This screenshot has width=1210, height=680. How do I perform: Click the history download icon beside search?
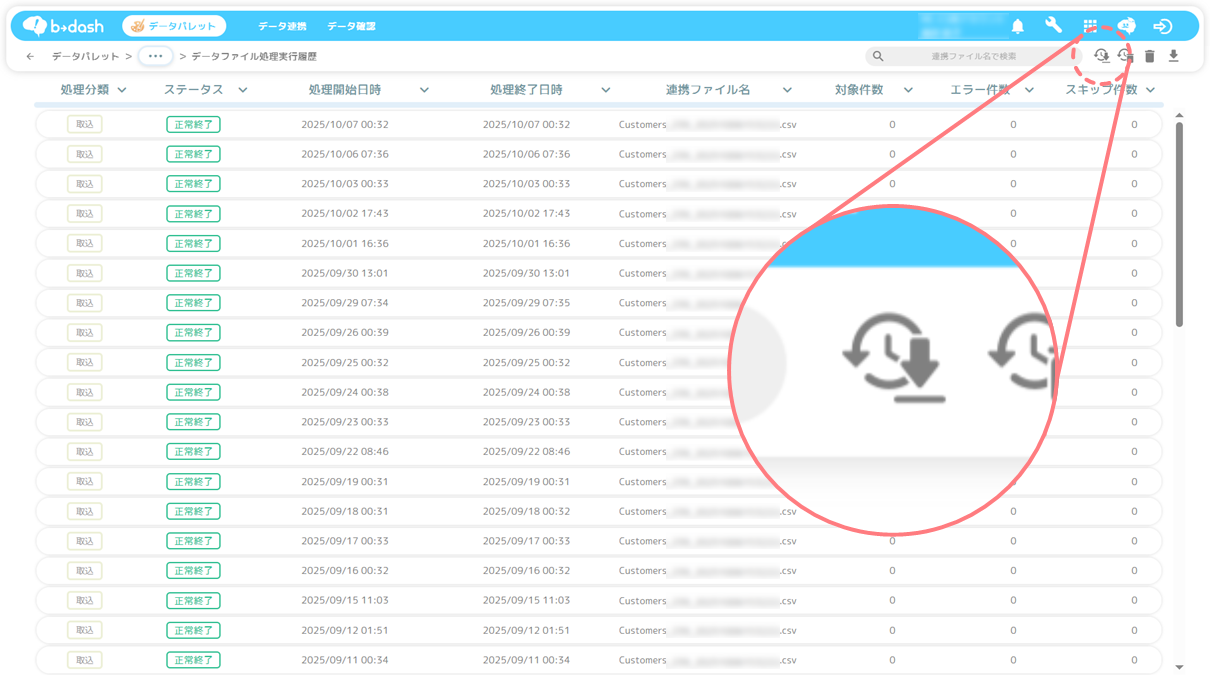[x=1101, y=56]
